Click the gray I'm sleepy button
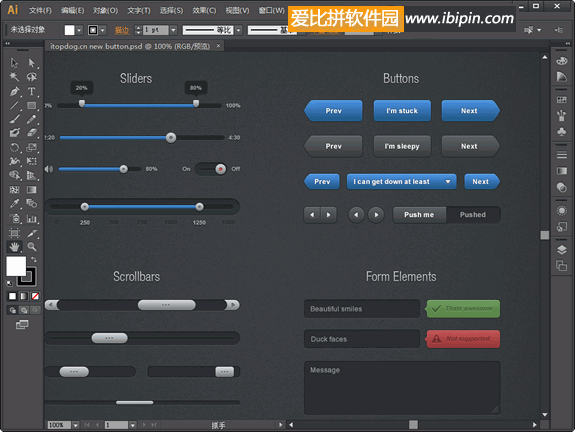575x432 pixels. [402, 146]
